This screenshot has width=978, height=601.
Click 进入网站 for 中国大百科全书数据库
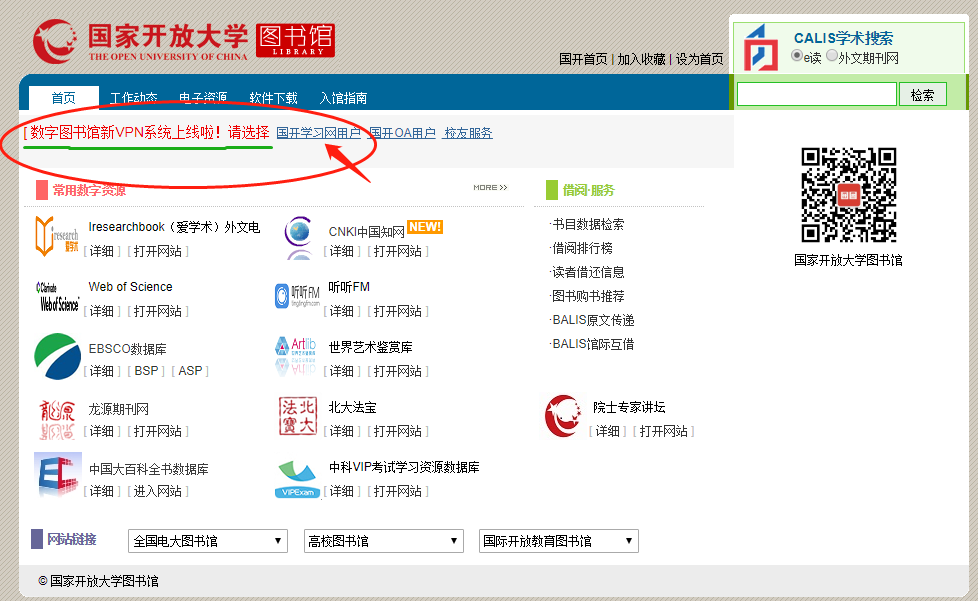click(x=157, y=491)
